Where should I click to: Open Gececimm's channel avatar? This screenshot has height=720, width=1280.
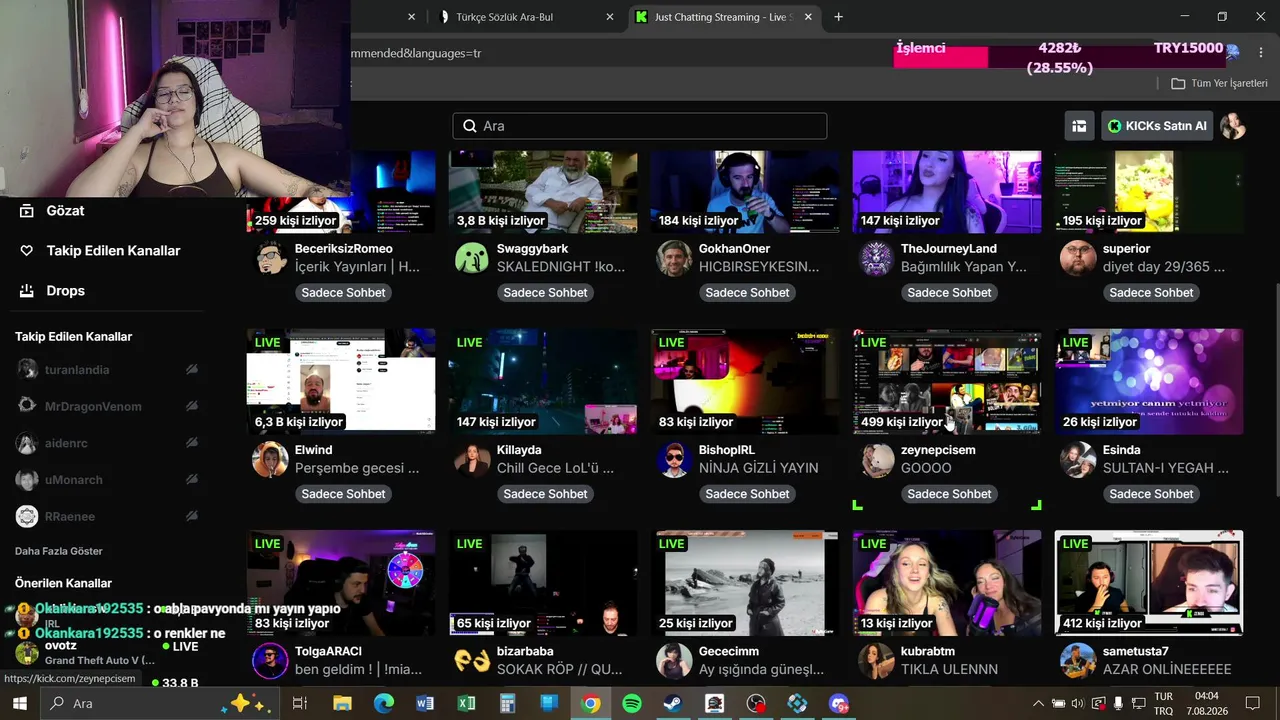674,661
